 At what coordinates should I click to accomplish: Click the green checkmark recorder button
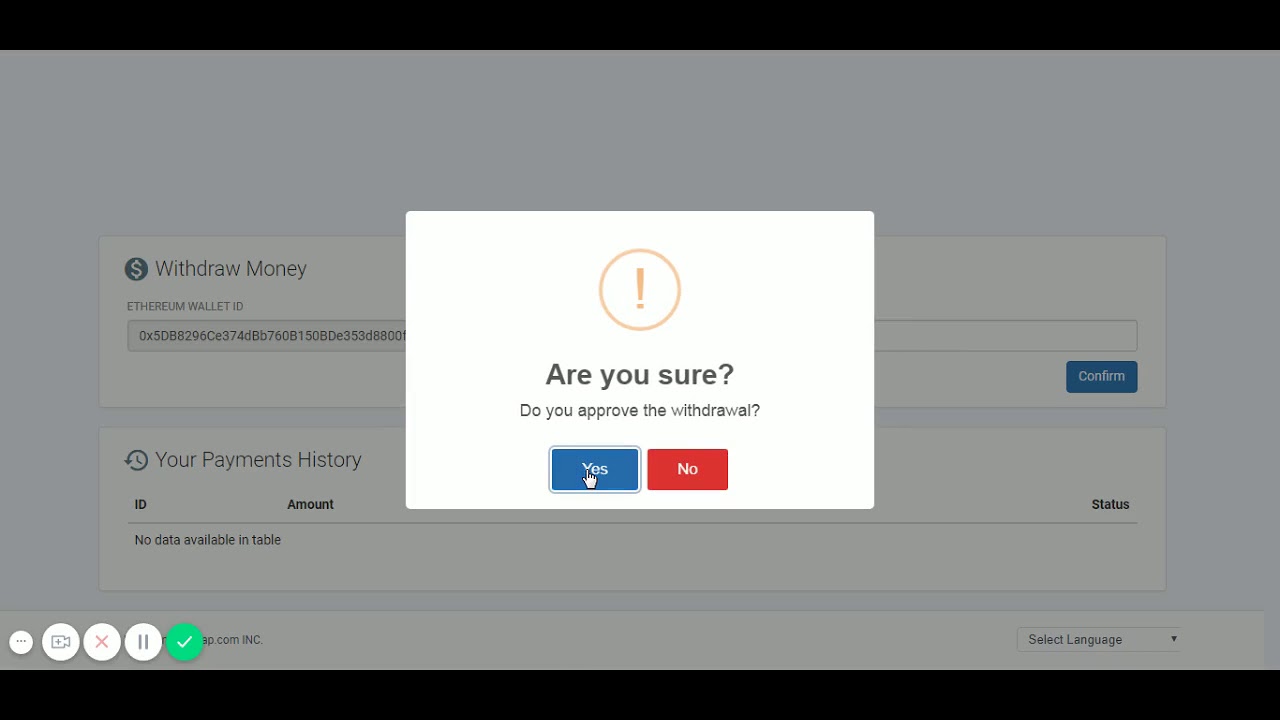coord(184,642)
